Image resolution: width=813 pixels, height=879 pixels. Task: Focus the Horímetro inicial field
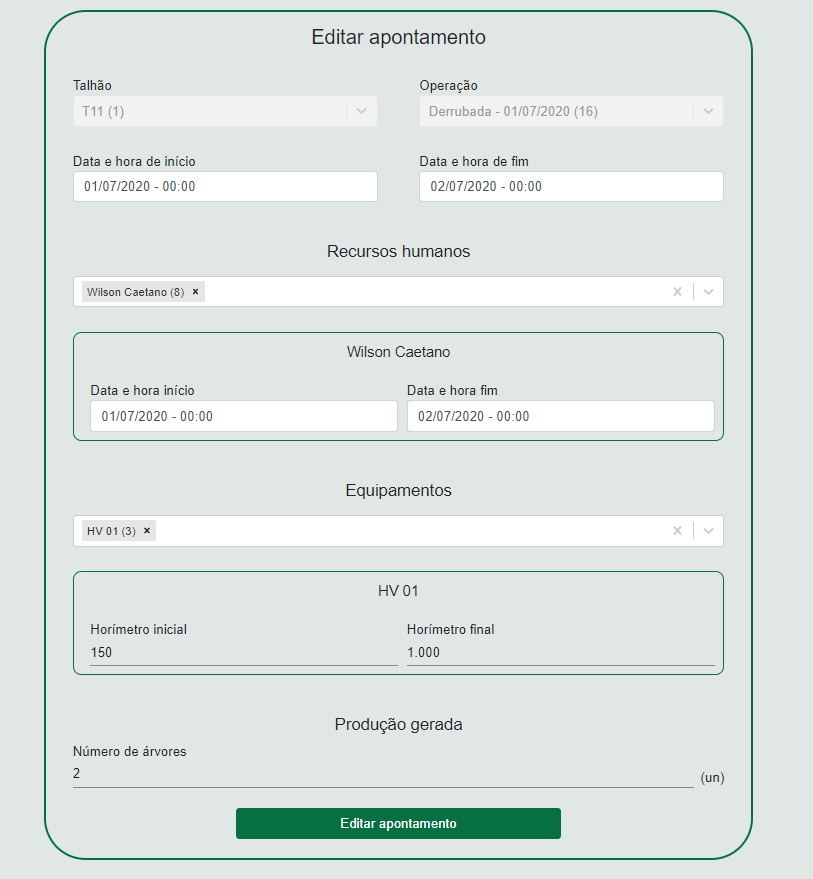pos(243,652)
